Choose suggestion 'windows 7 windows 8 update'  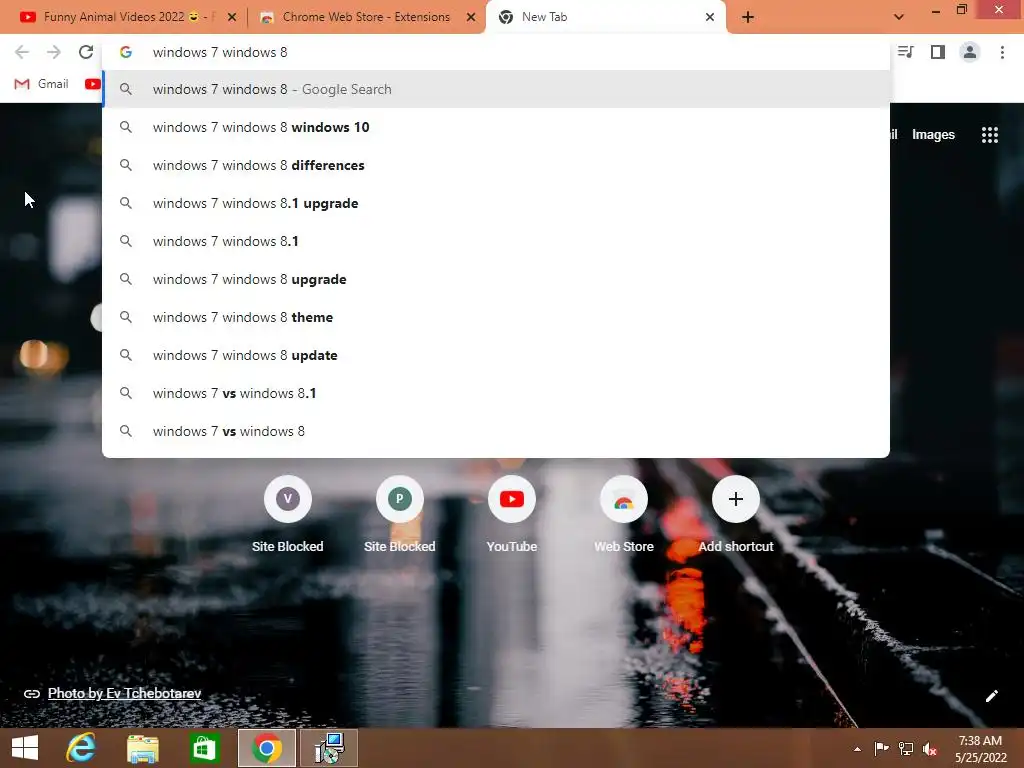coord(496,355)
